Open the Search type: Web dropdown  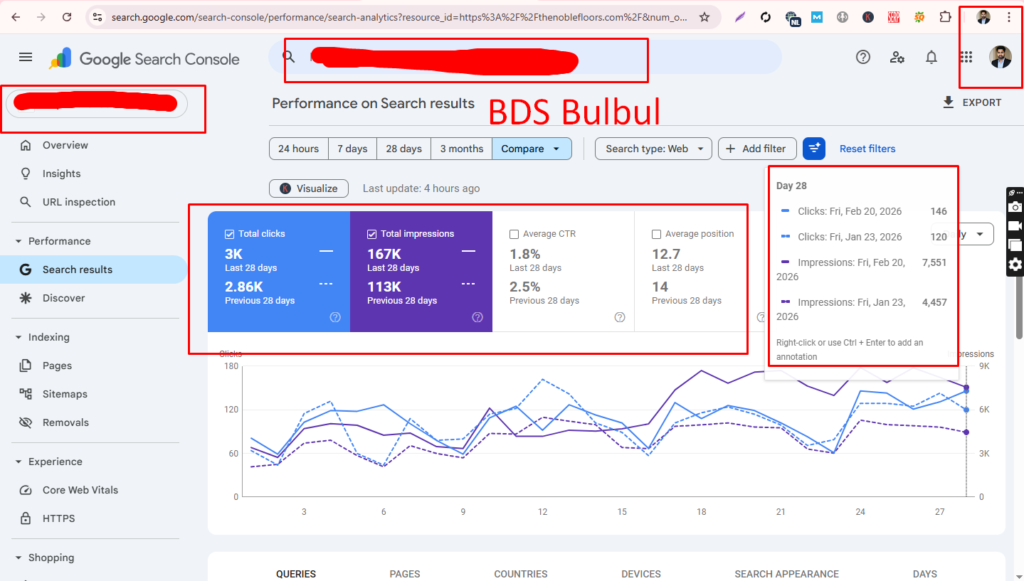[x=653, y=148]
